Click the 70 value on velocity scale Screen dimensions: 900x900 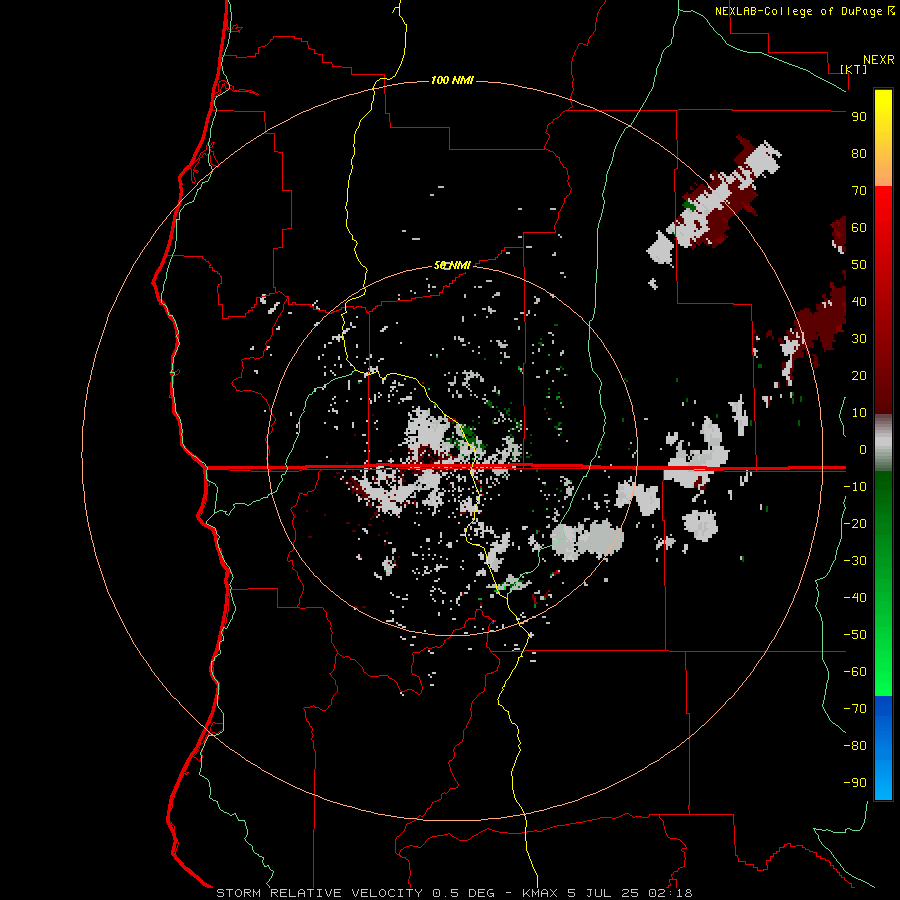(x=859, y=191)
